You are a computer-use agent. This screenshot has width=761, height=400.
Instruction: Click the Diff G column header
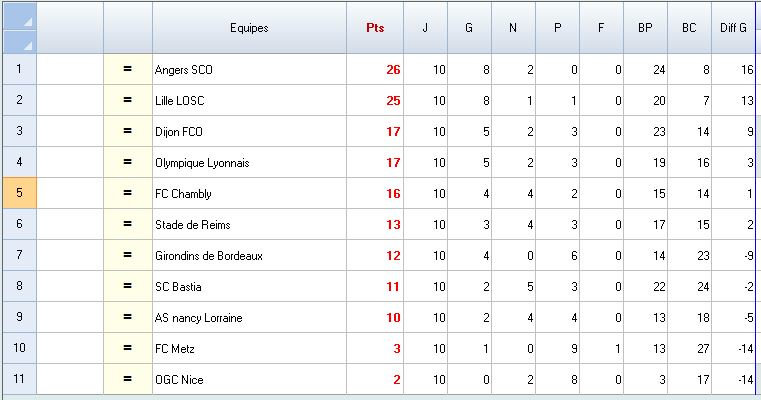click(x=734, y=28)
